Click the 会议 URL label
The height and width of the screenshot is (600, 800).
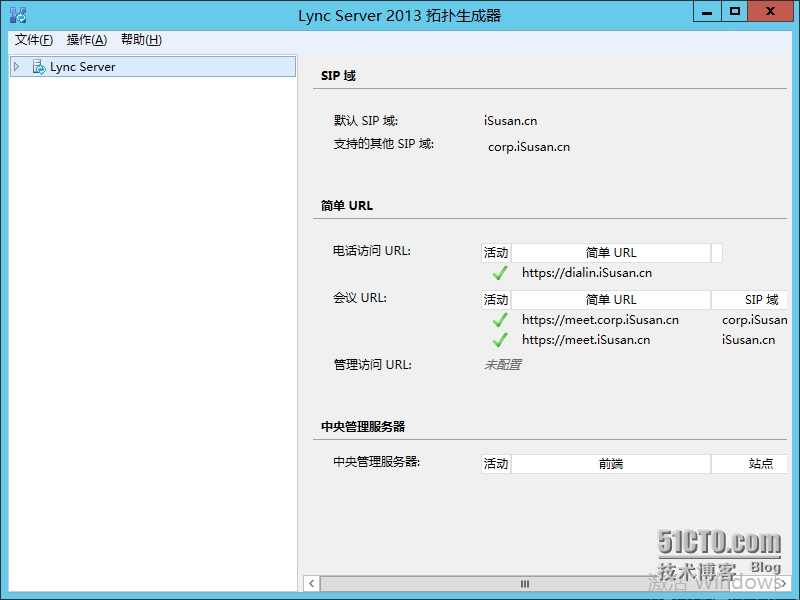(360, 297)
